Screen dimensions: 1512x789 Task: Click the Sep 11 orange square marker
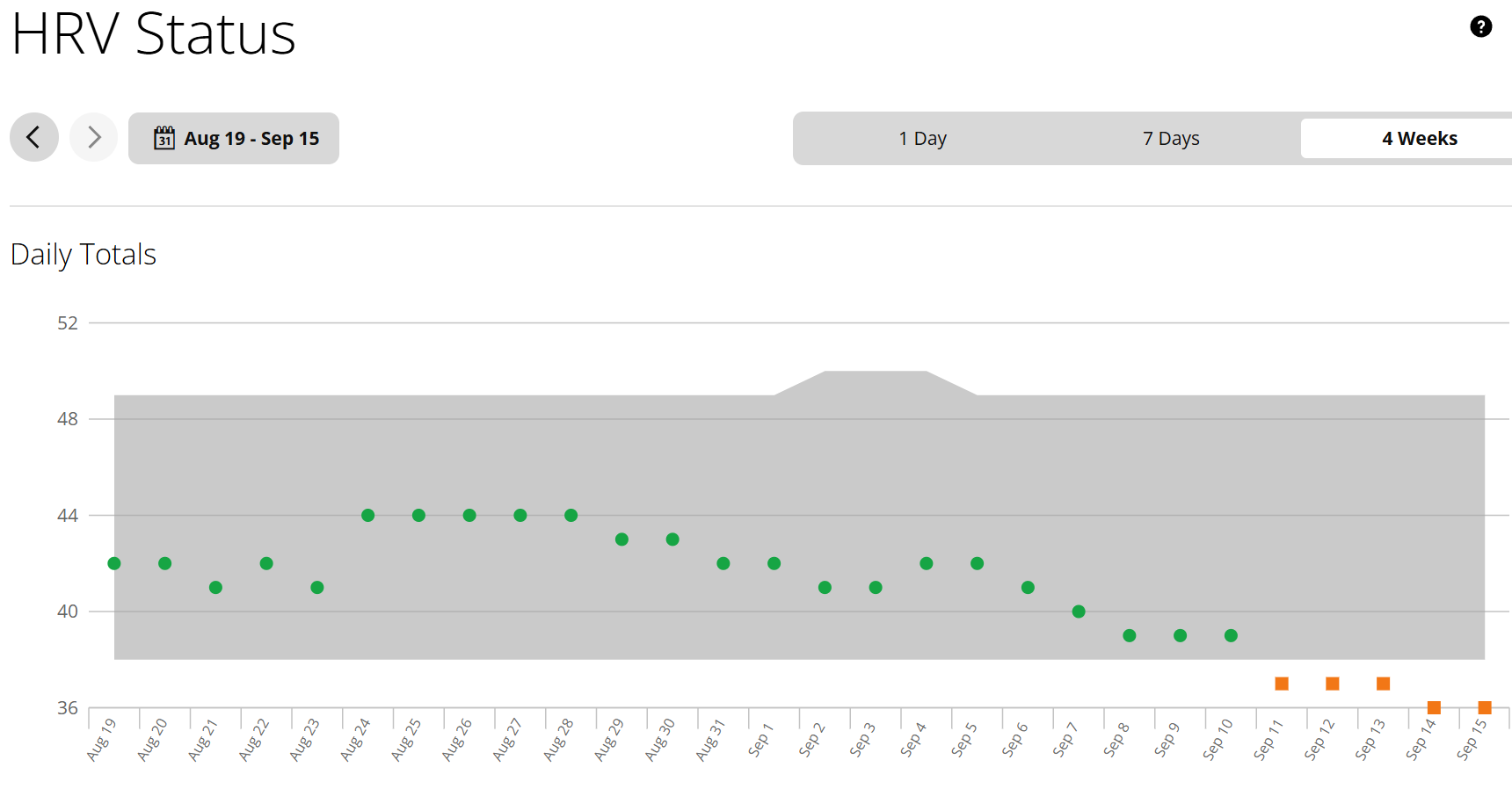[1282, 684]
